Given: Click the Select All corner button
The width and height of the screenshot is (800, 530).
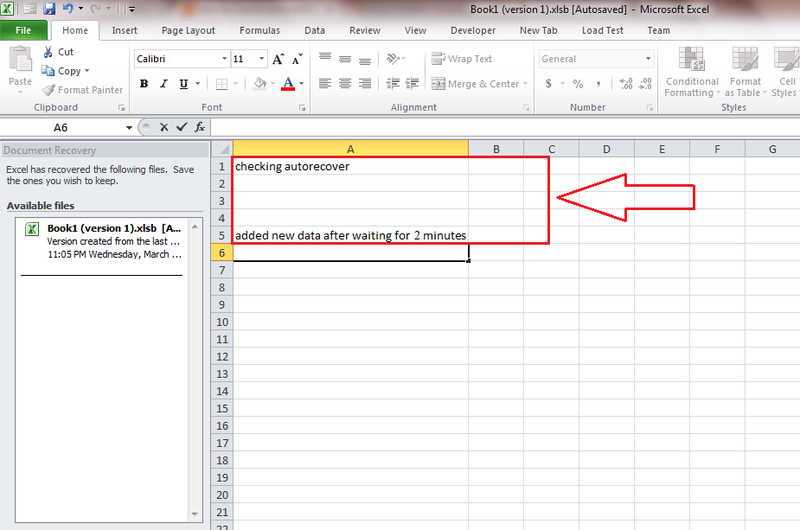Looking at the screenshot, I should (x=222, y=148).
